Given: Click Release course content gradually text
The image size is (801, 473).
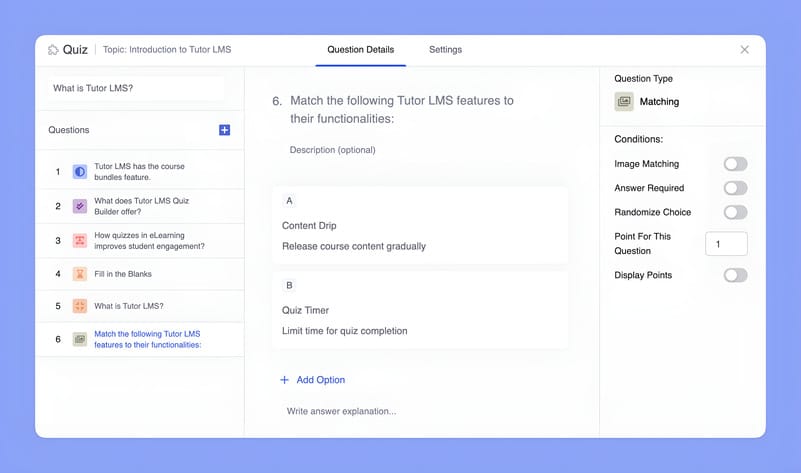Looking at the screenshot, I should tap(354, 246).
